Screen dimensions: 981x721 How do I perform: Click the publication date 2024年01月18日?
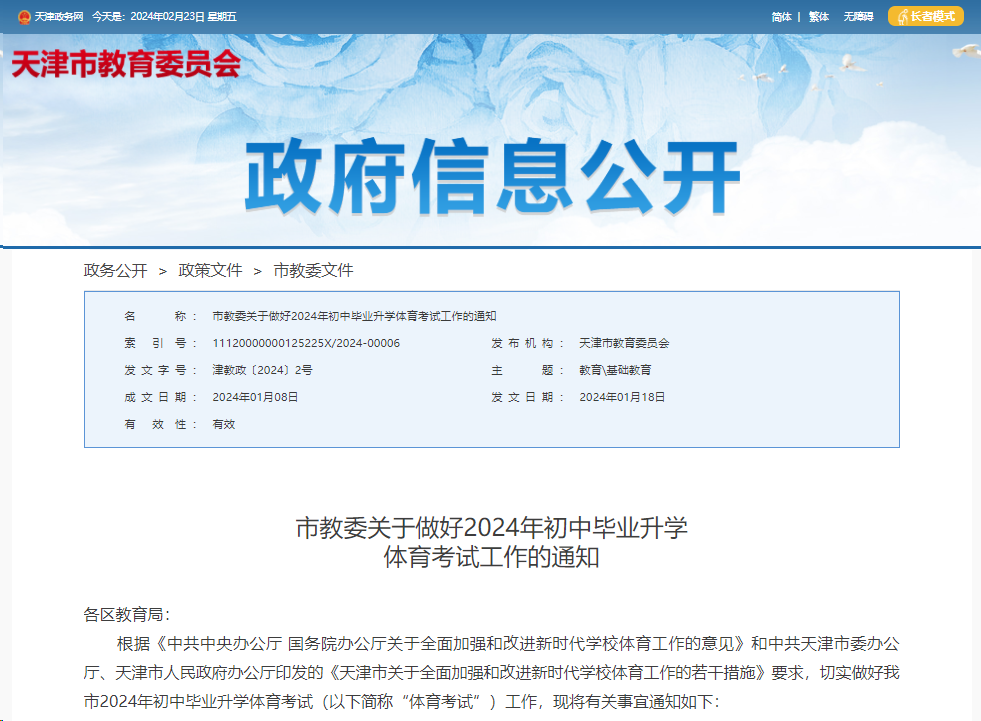(x=623, y=397)
